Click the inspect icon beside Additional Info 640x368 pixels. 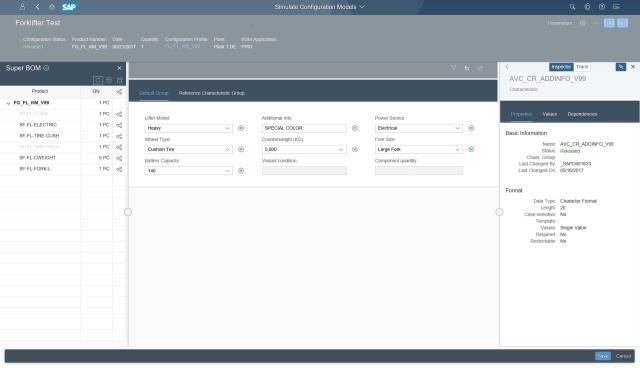[x=355, y=128]
